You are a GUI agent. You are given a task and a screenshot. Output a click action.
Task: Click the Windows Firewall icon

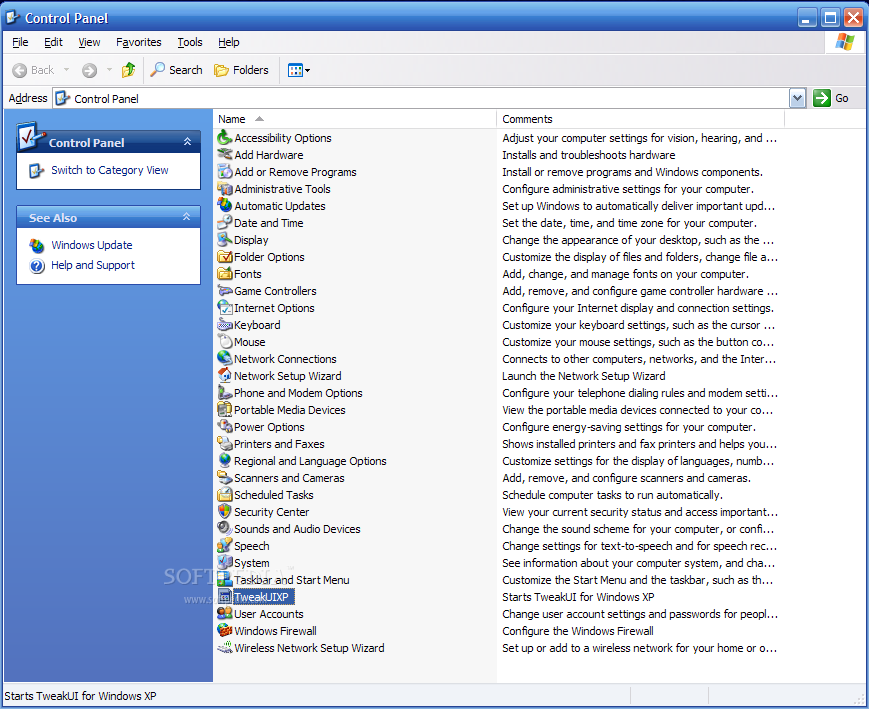[224, 631]
